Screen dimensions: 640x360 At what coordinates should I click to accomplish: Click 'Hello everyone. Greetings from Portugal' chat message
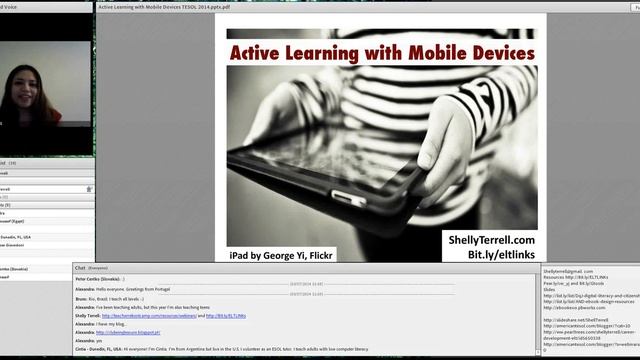click(x=122, y=289)
